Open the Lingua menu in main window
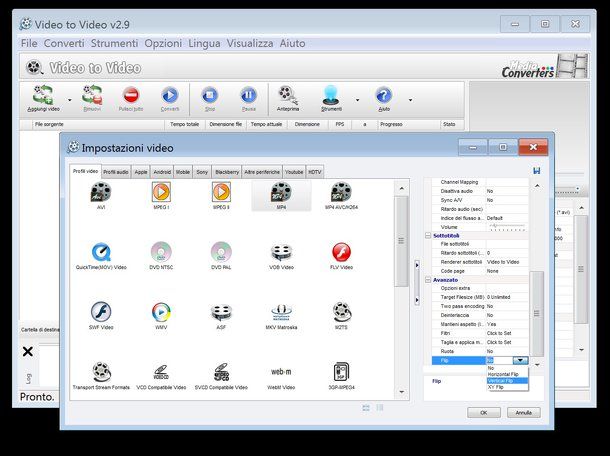This screenshot has width=610, height=456. [204, 43]
